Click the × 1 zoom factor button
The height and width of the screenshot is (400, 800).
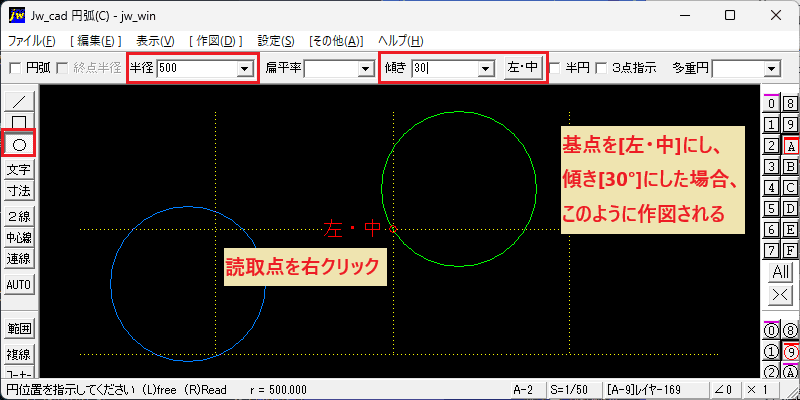(761, 389)
